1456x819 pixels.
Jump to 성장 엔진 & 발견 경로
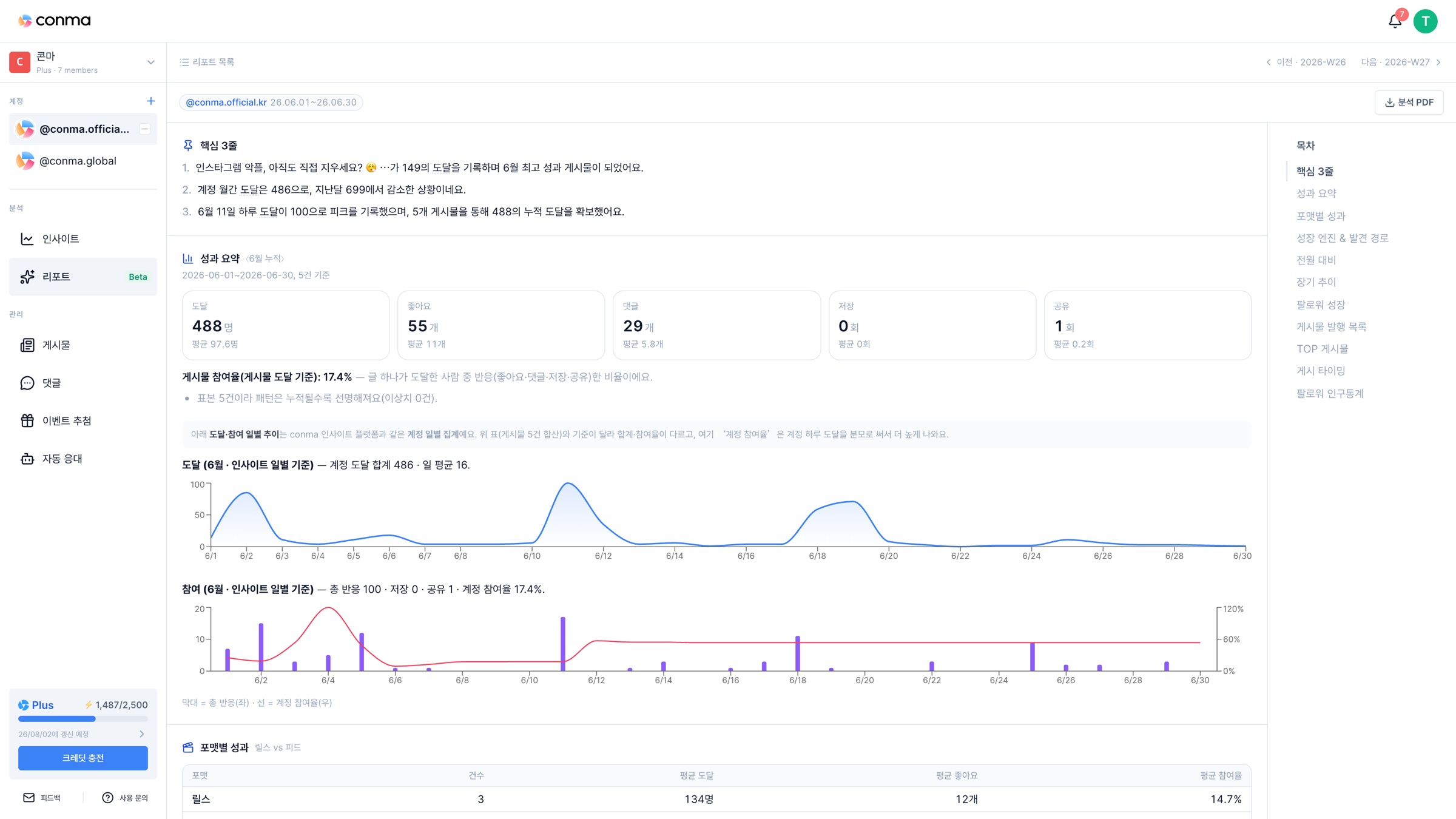pos(1342,238)
